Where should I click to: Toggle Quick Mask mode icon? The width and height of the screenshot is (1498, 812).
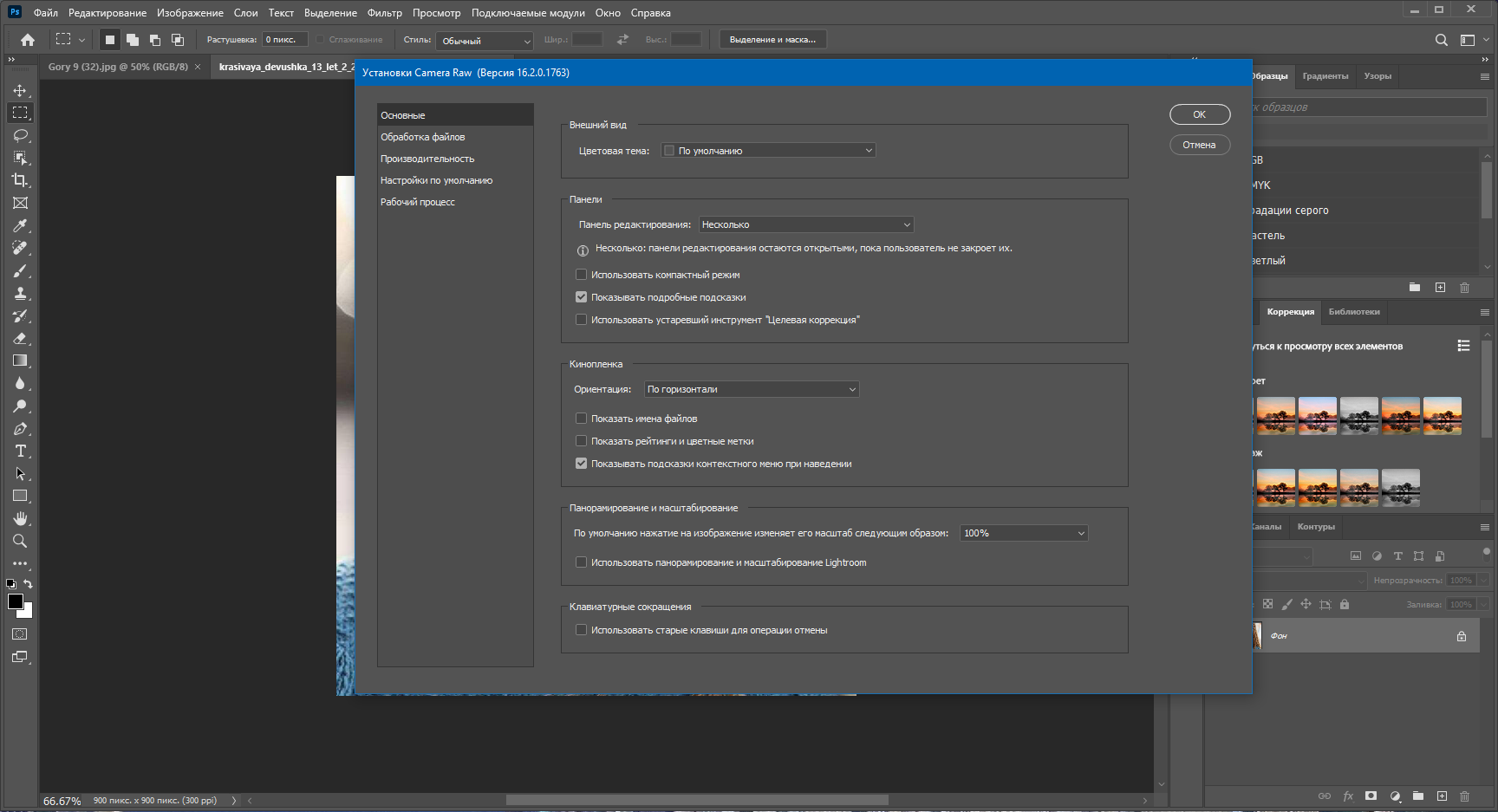(20, 634)
